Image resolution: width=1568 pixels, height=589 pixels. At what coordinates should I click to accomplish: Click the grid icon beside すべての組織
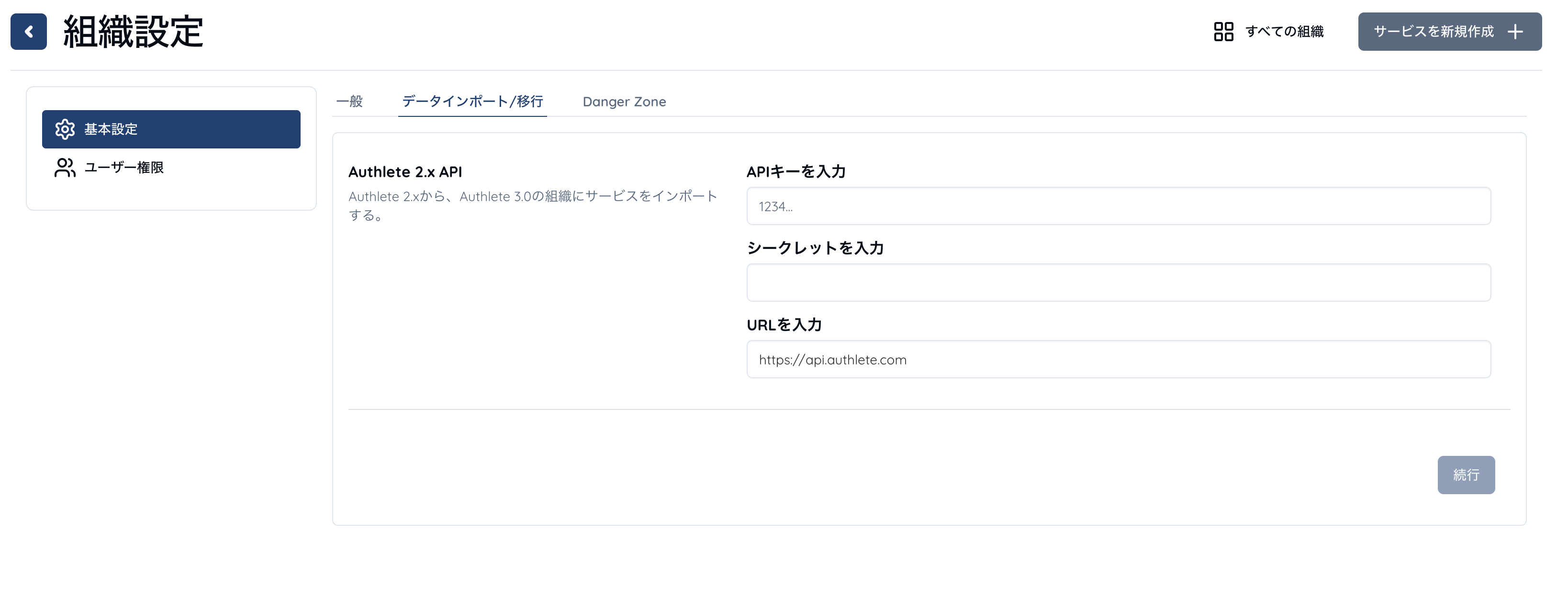point(1223,32)
